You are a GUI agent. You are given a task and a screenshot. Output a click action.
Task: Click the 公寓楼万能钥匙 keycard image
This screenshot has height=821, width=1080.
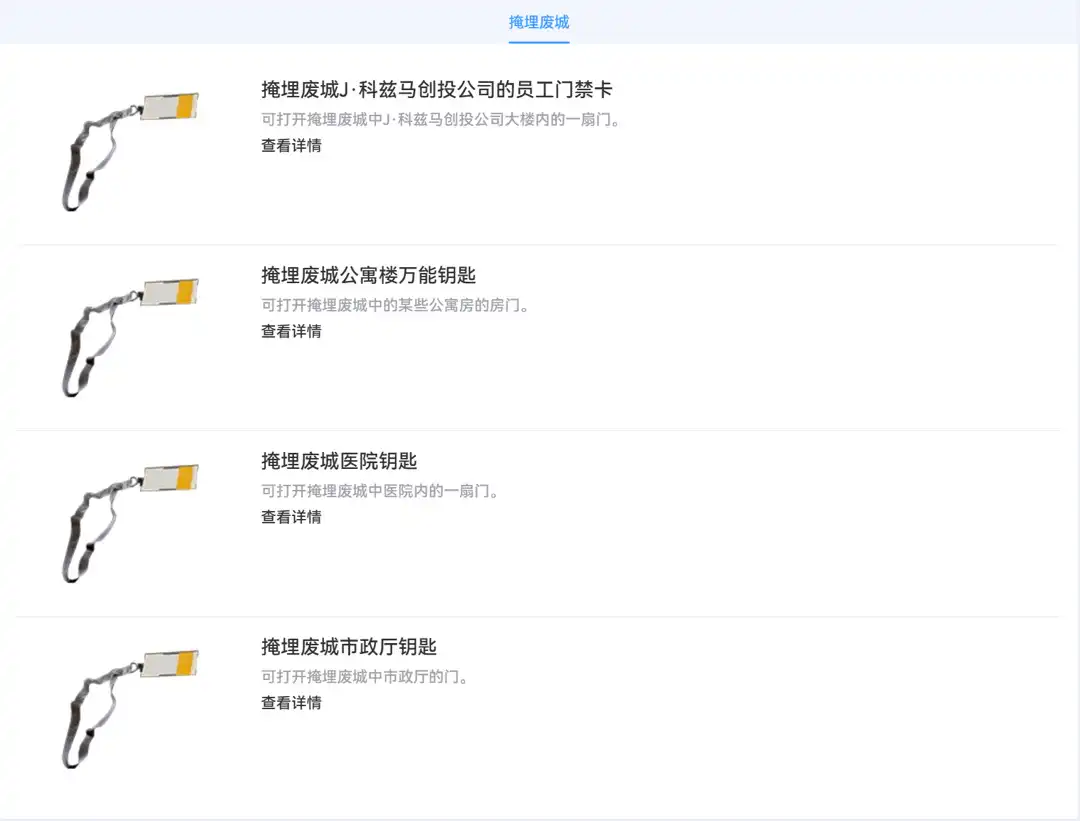pos(130,336)
